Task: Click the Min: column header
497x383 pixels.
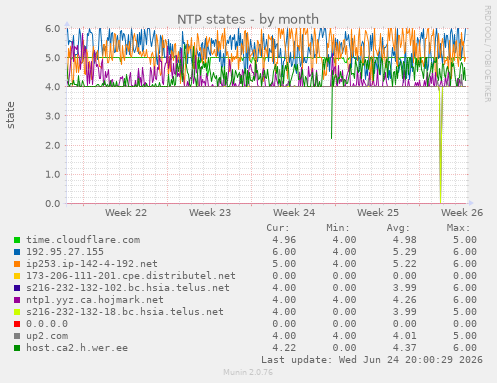Action: pos(338,228)
